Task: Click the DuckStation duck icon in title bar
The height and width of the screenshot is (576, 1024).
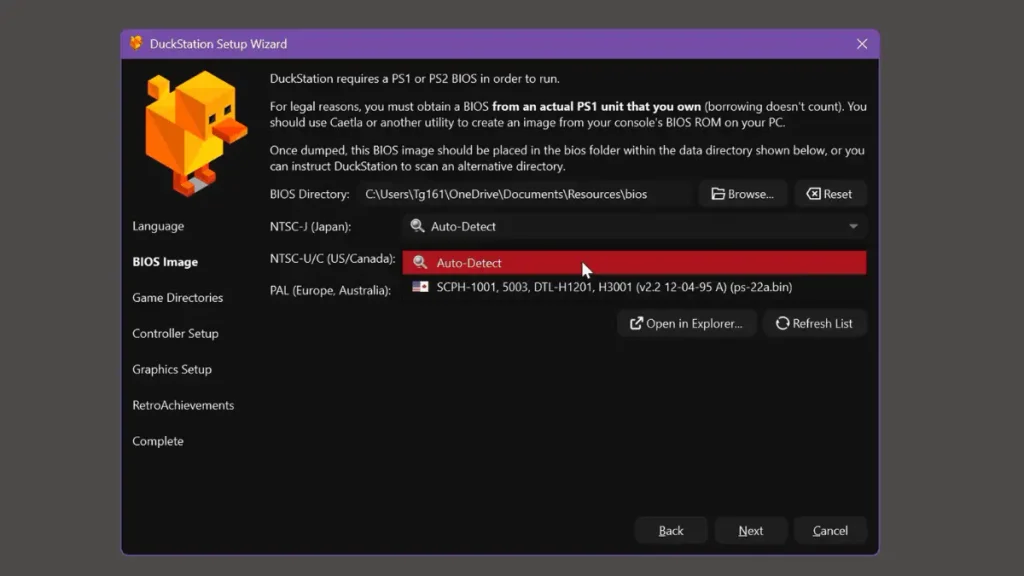Action: point(136,43)
